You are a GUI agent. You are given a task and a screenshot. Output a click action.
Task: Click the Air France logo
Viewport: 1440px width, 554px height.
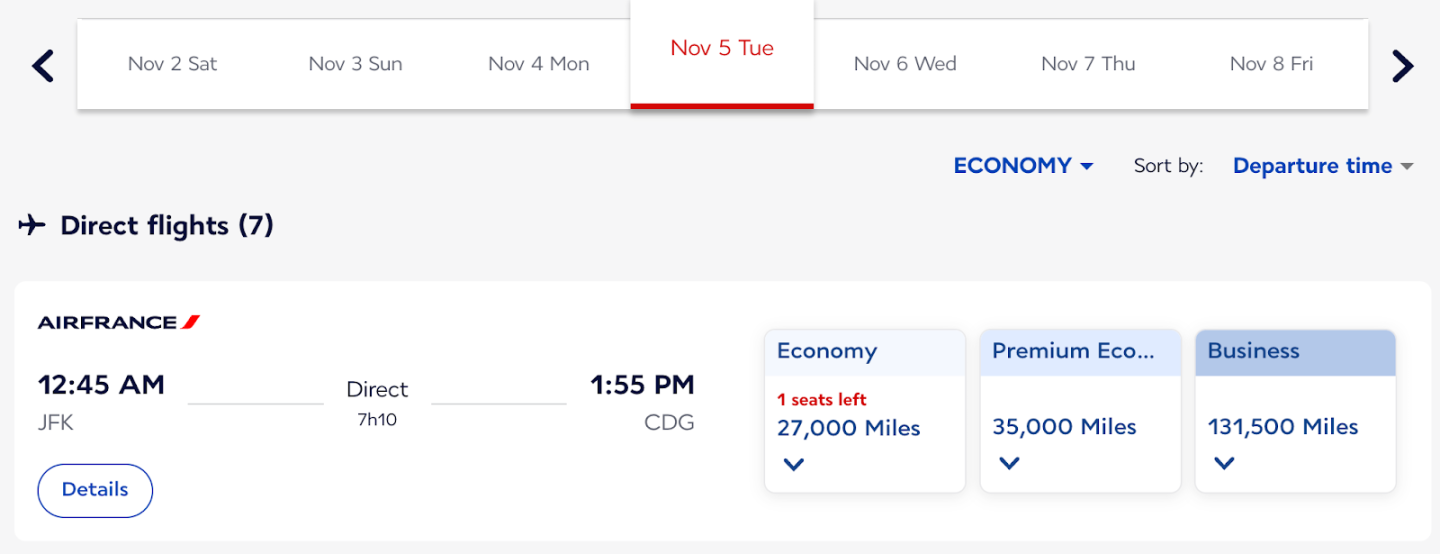pos(119,322)
